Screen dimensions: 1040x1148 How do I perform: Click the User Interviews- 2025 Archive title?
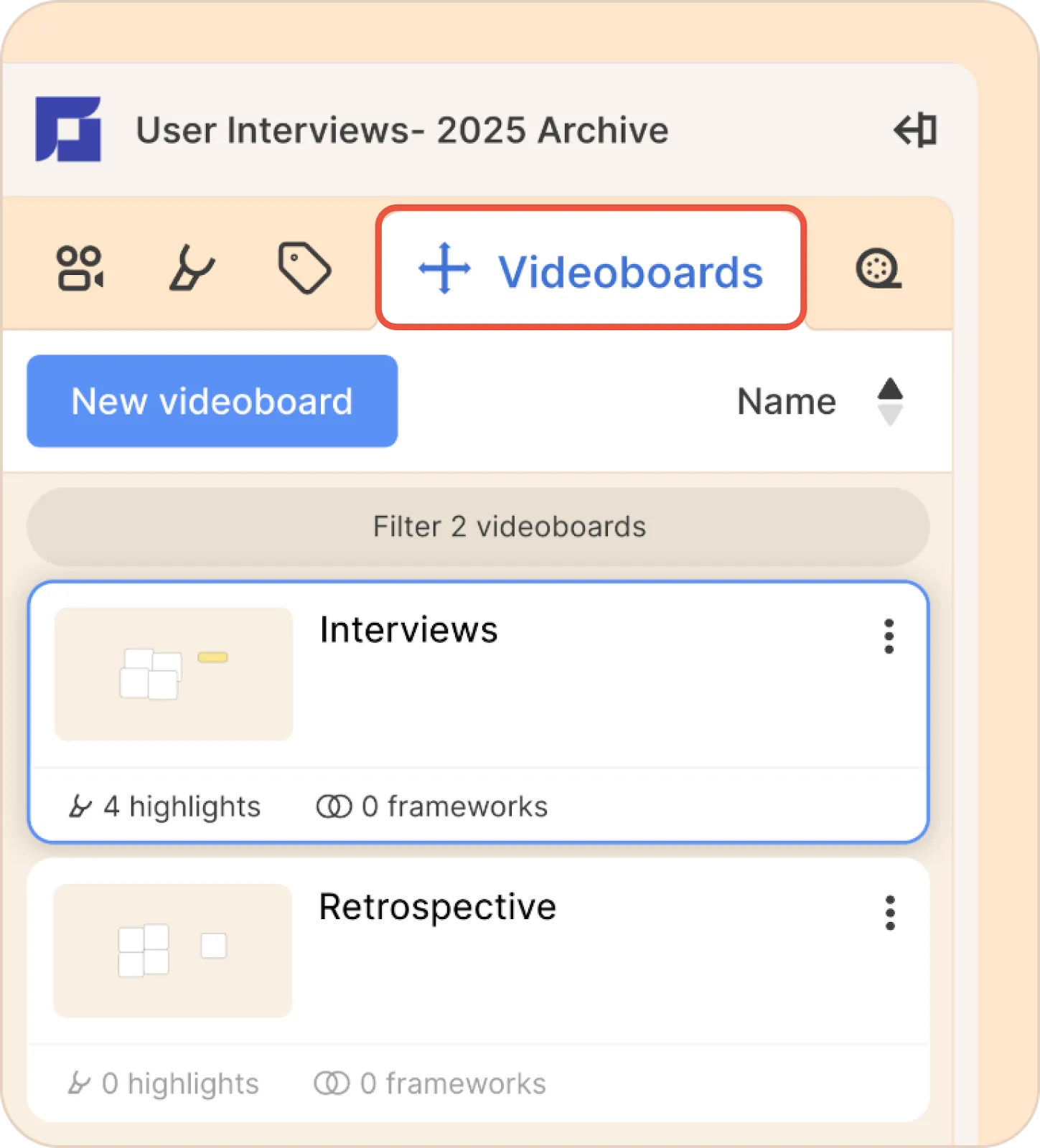click(x=402, y=131)
